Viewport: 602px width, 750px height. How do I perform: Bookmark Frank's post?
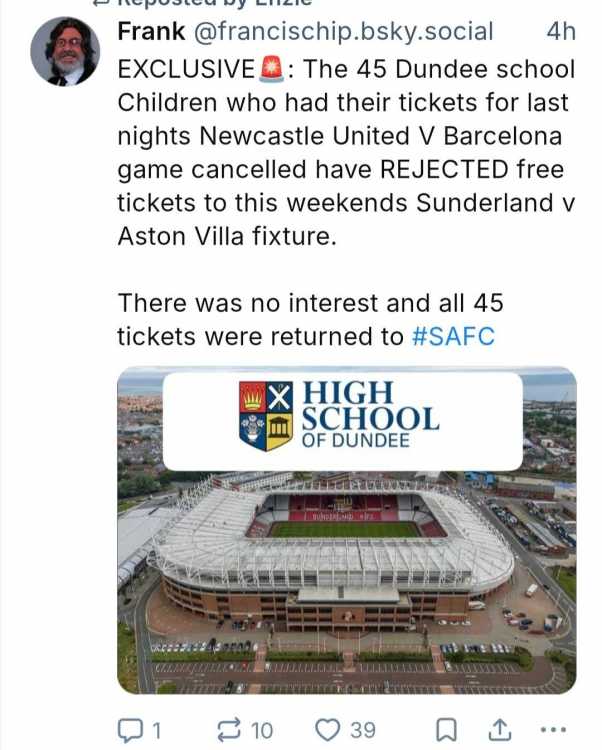click(x=450, y=730)
